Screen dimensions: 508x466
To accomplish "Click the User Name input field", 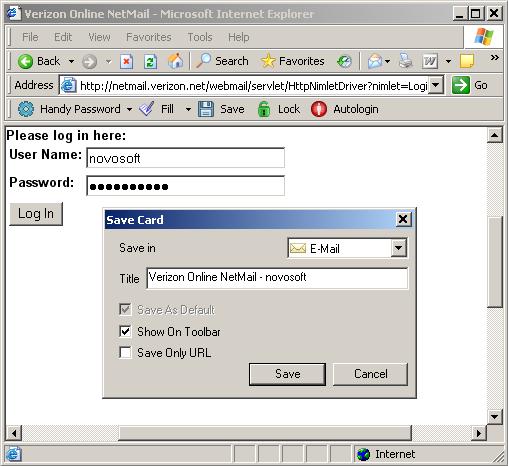I will coord(186,158).
